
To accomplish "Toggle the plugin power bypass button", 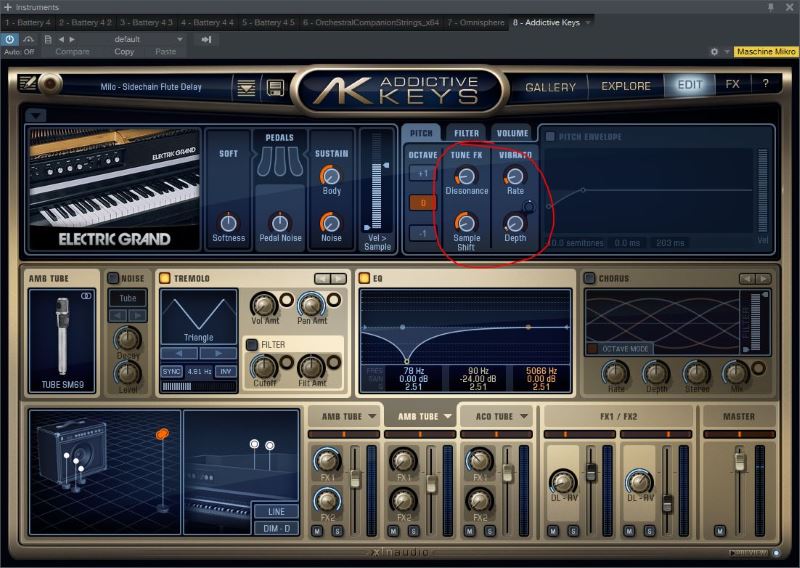I will [10, 39].
